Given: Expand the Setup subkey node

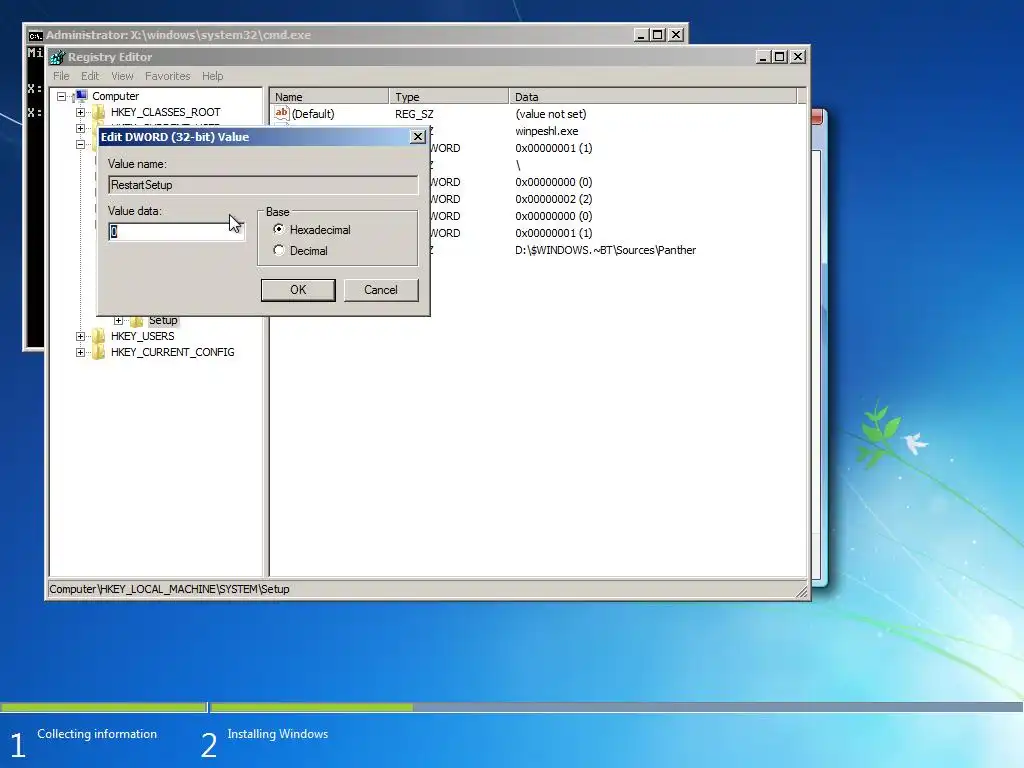Looking at the screenshot, I should [x=118, y=320].
